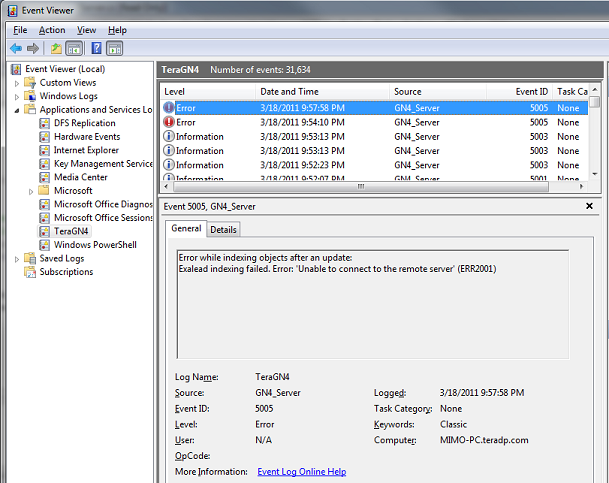Click the Saved Logs folder icon
This screenshot has width=609, height=483.
pos(30,258)
